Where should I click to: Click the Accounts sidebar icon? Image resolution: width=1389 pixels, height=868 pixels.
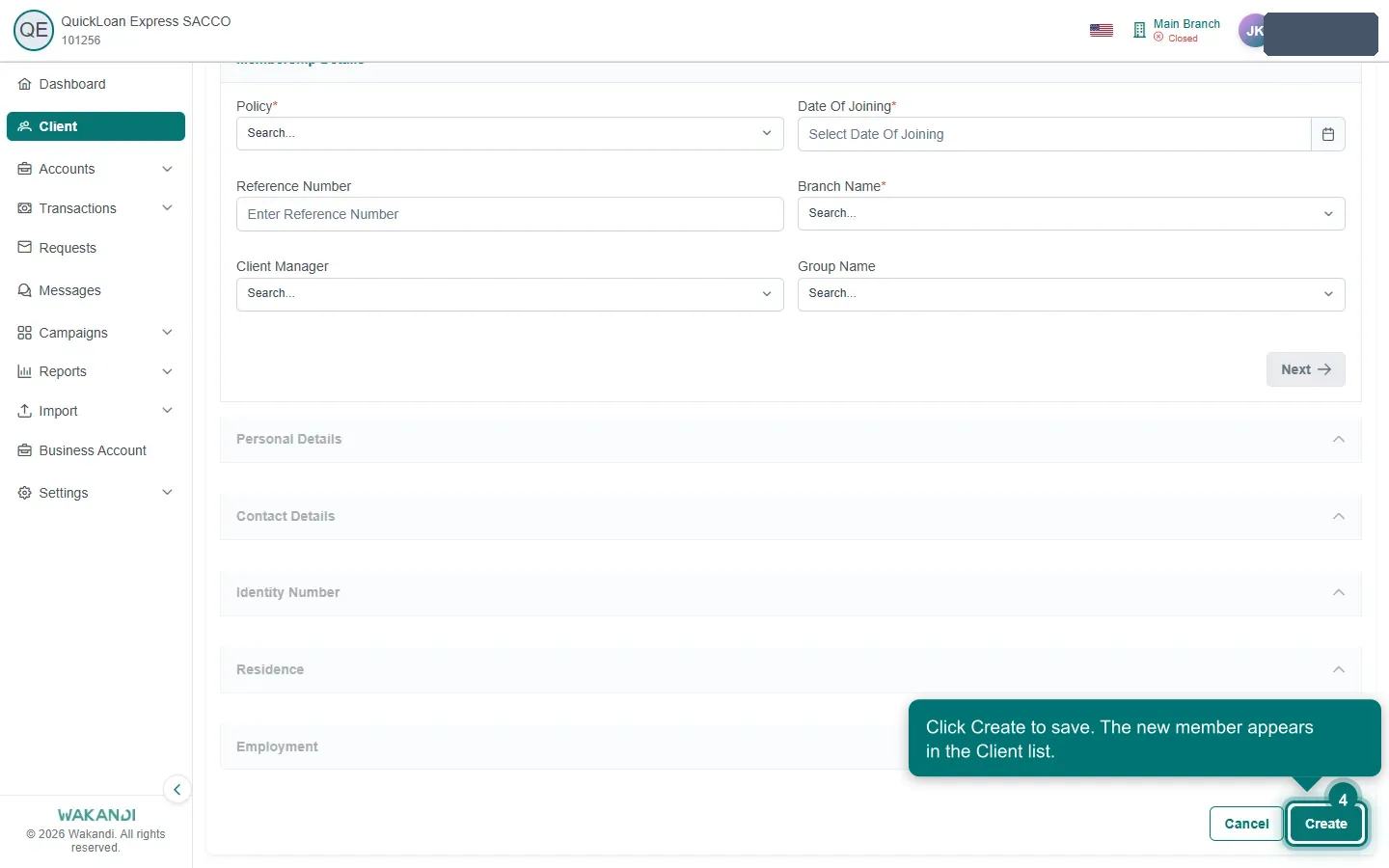25,169
